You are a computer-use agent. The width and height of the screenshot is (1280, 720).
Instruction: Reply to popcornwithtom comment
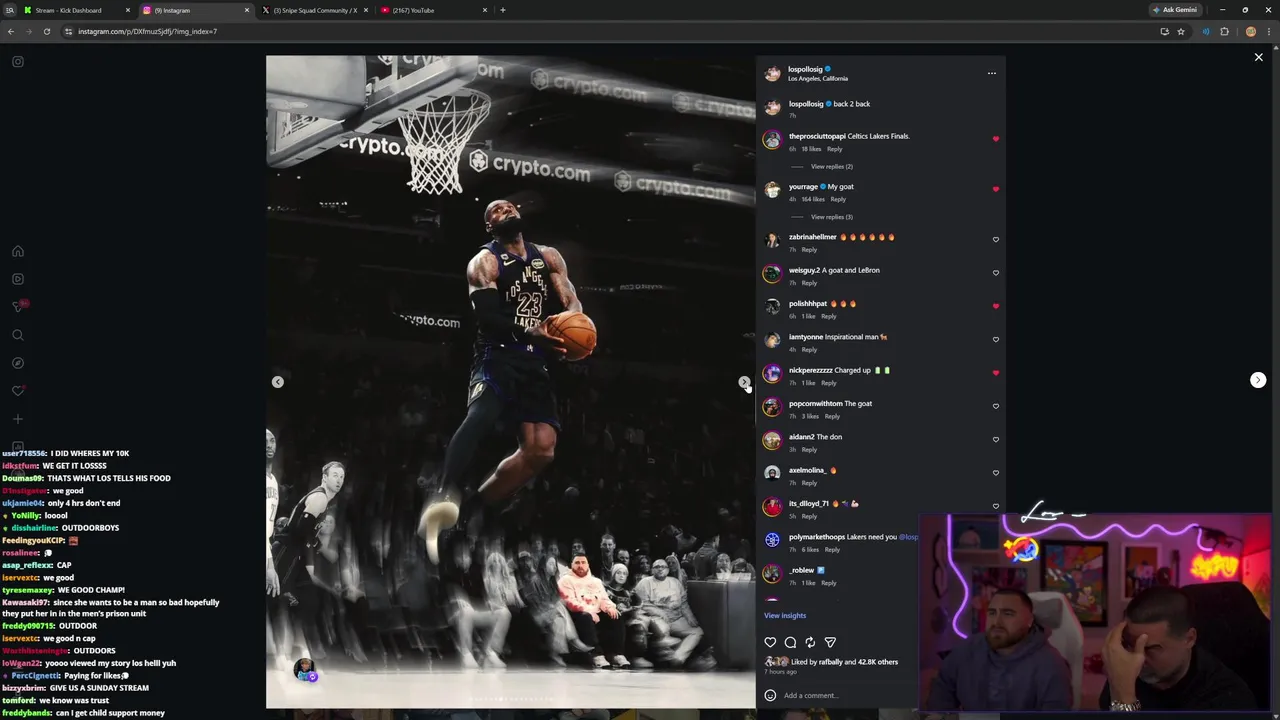(832, 416)
